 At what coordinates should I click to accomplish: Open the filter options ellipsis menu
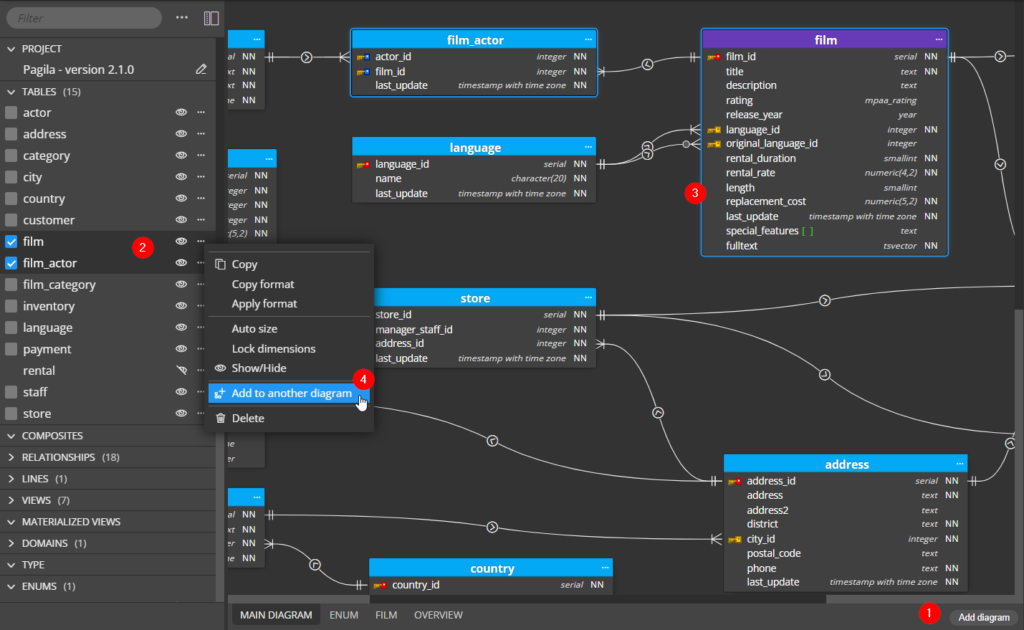[x=182, y=18]
